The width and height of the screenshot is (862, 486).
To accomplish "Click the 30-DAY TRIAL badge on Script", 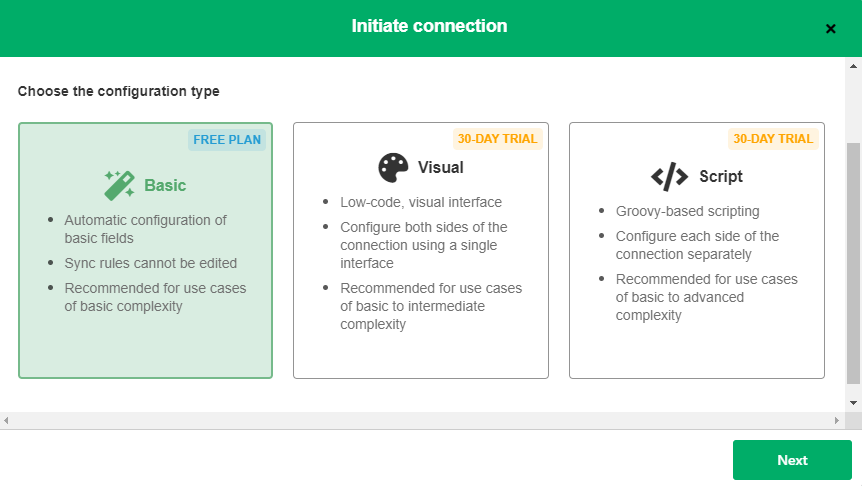I will (x=773, y=139).
